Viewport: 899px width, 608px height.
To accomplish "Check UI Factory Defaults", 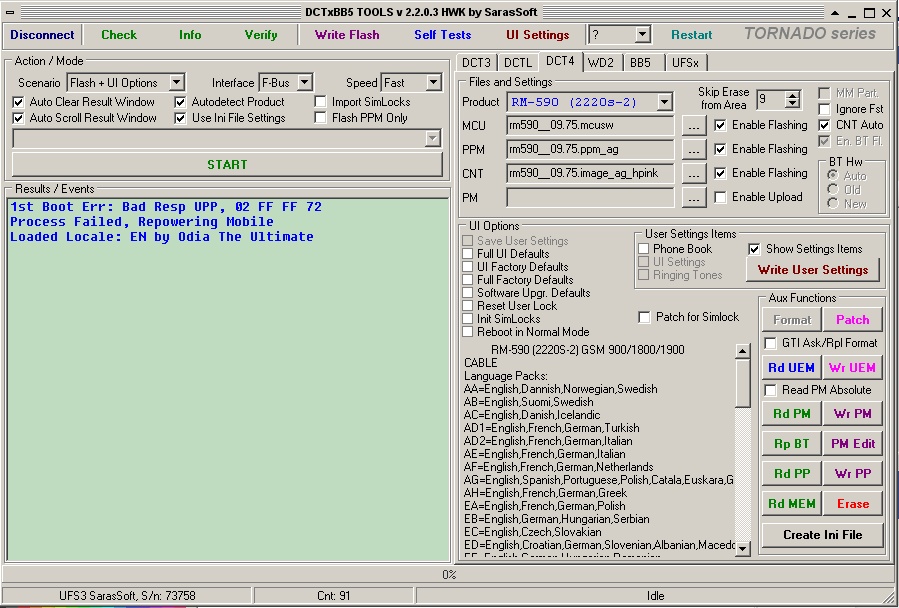I will click(x=468, y=267).
